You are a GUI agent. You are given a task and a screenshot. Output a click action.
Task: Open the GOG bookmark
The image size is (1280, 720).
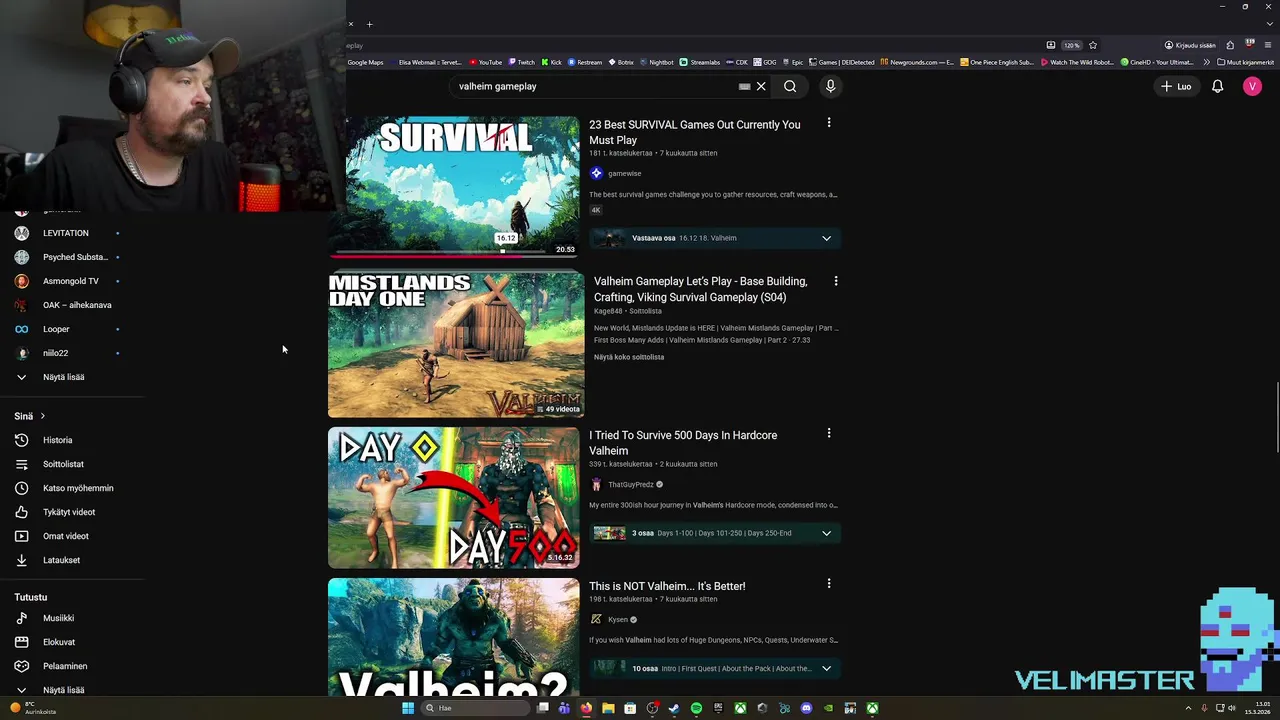pyautogui.click(x=765, y=62)
